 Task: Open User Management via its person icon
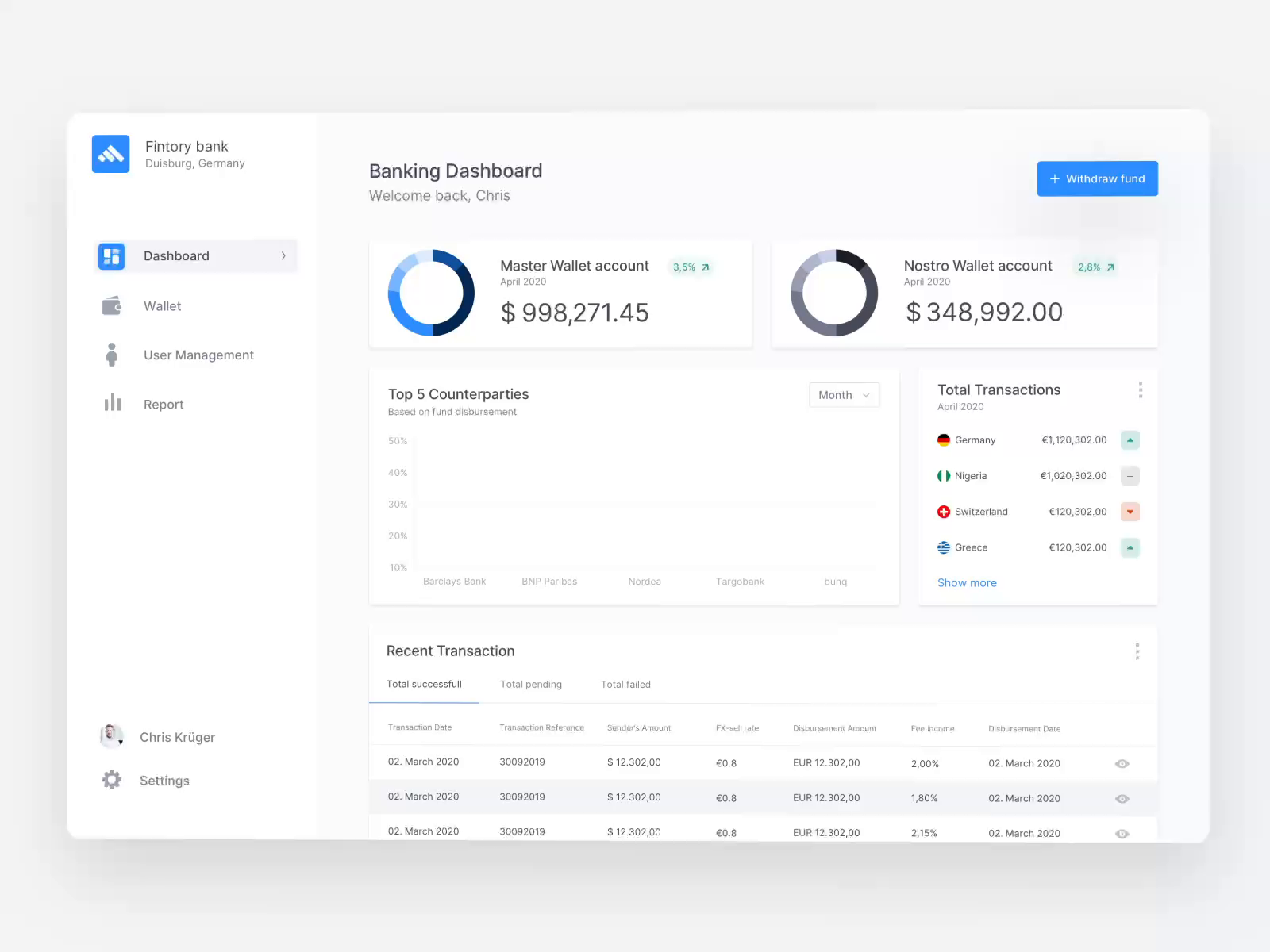tap(112, 355)
